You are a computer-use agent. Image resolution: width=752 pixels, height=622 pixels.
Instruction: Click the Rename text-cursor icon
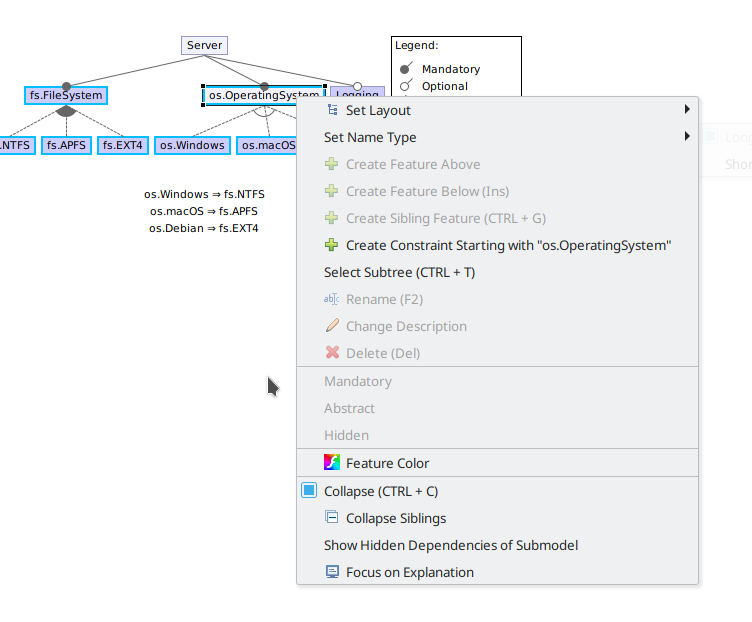(331, 299)
